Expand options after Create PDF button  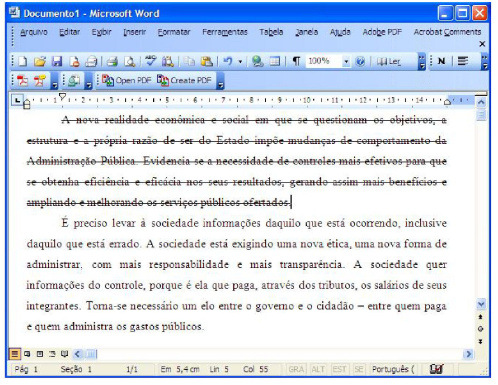tap(220, 82)
